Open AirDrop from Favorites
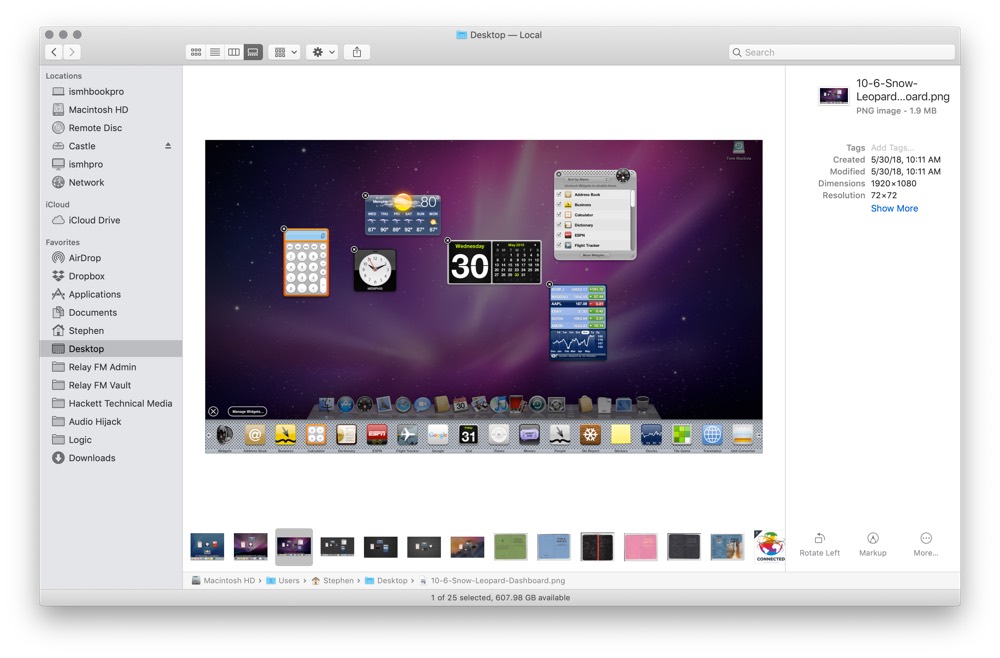This screenshot has height=658, width=1000. click(x=111, y=258)
